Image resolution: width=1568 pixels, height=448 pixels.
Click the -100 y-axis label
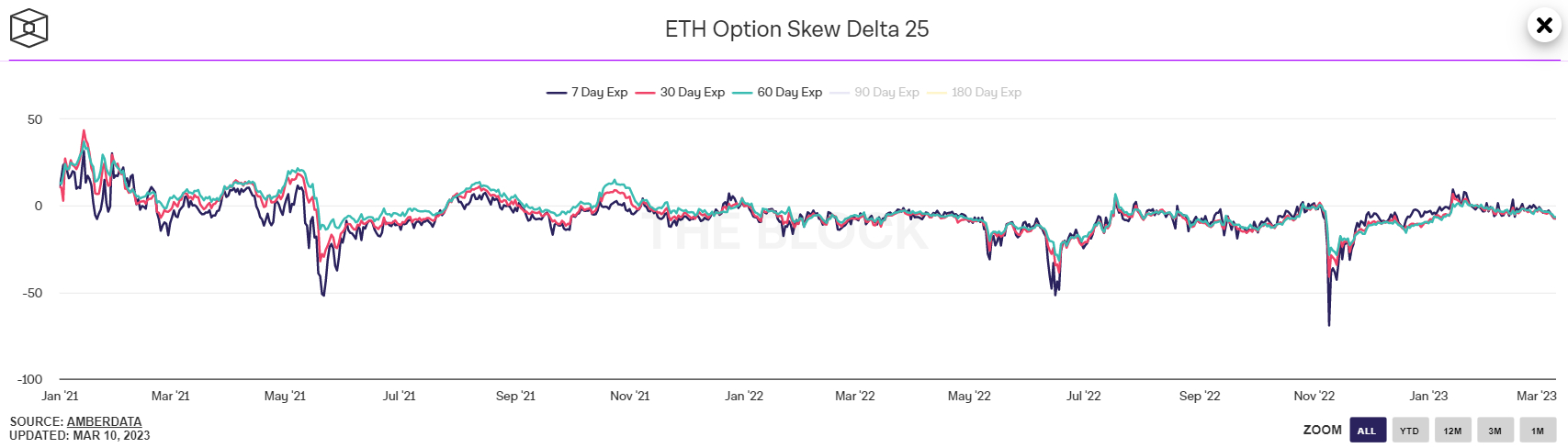[x=30, y=379]
